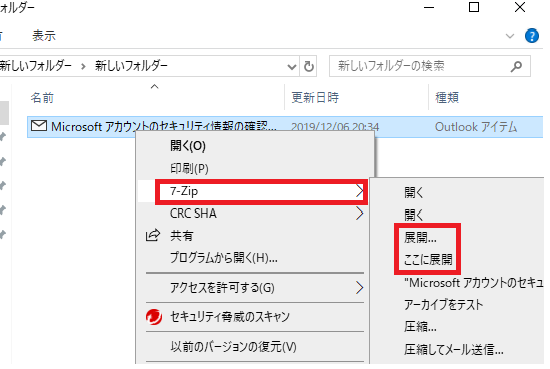This screenshot has width=550, height=369.
Task: Open the 表示 ribbon tab
Action: pos(44,35)
